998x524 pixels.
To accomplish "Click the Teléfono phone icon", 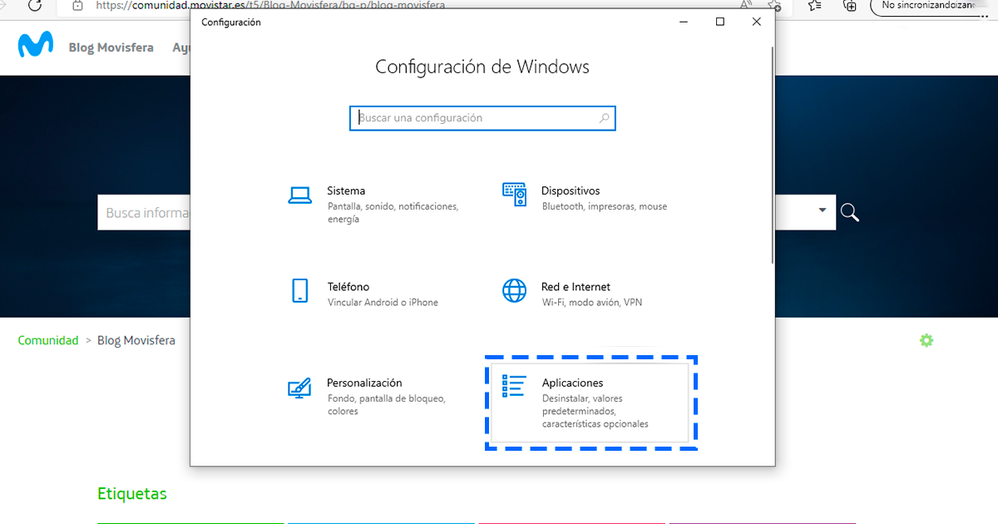I will coord(300,291).
